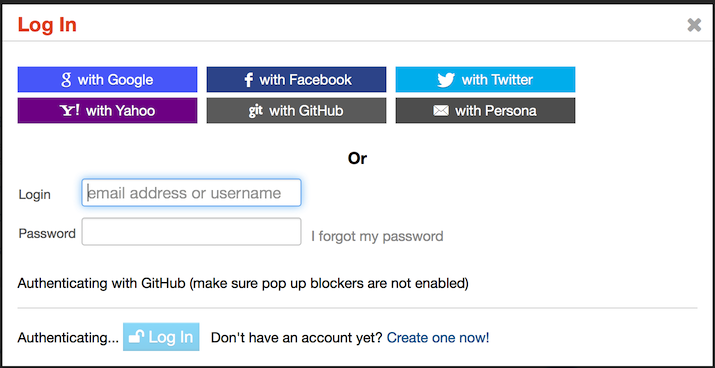The height and width of the screenshot is (368, 715).
Task: Click the Google 'g' logo icon
Action: coord(66,80)
